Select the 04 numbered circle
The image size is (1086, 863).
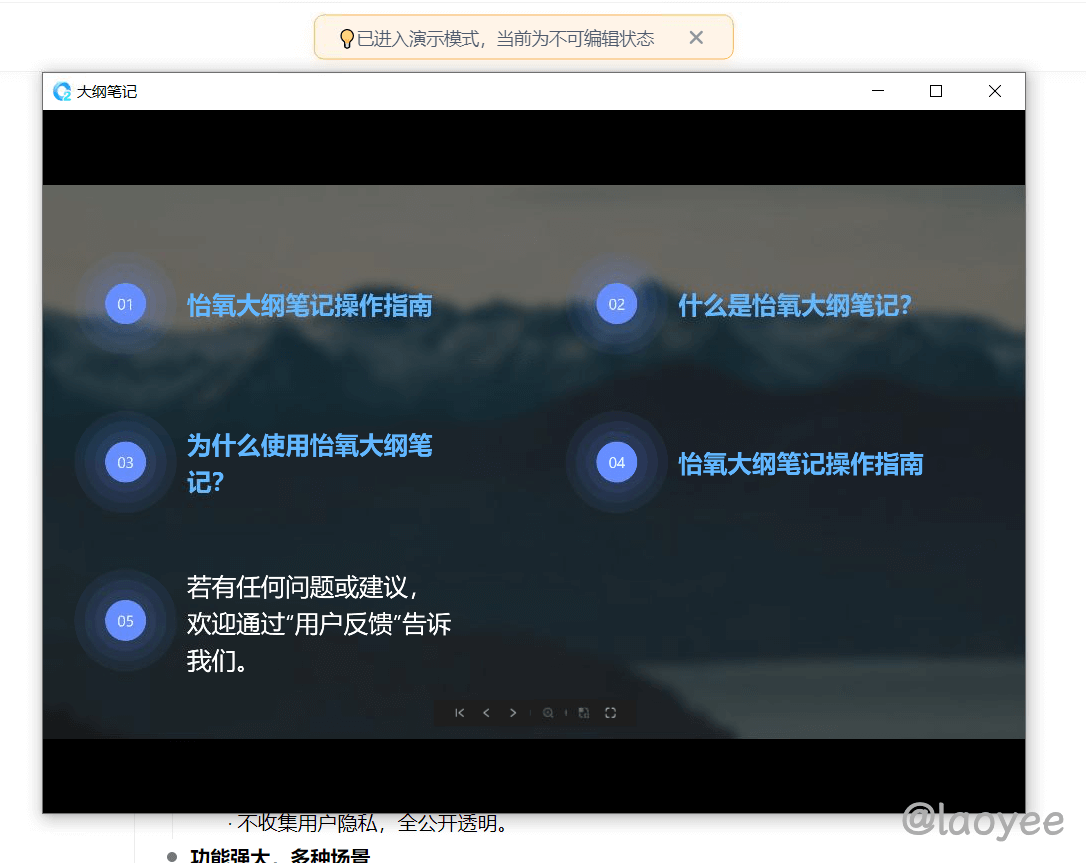click(616, 462)
